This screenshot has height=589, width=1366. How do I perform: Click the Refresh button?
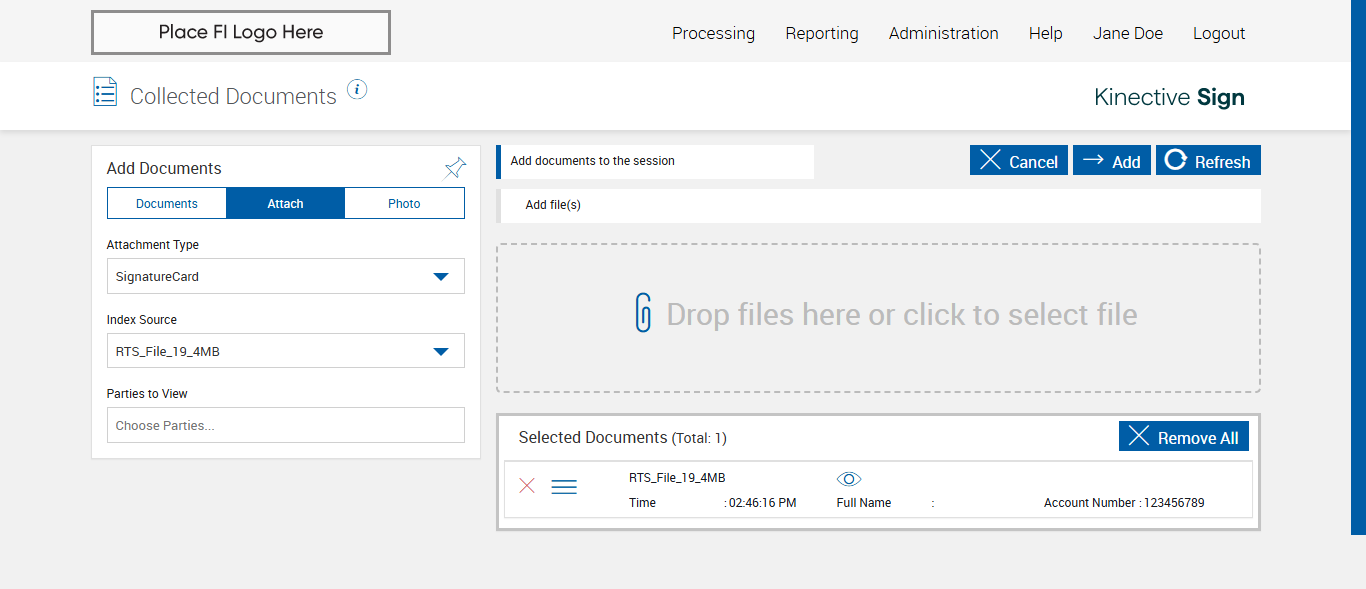1208,161
